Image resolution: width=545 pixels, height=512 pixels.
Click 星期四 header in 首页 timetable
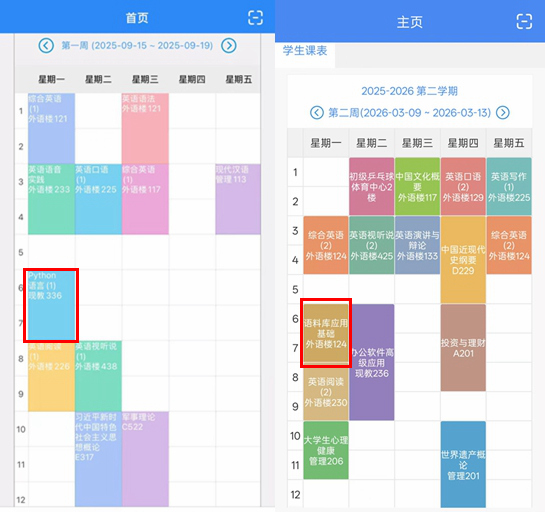click(192, 80)
